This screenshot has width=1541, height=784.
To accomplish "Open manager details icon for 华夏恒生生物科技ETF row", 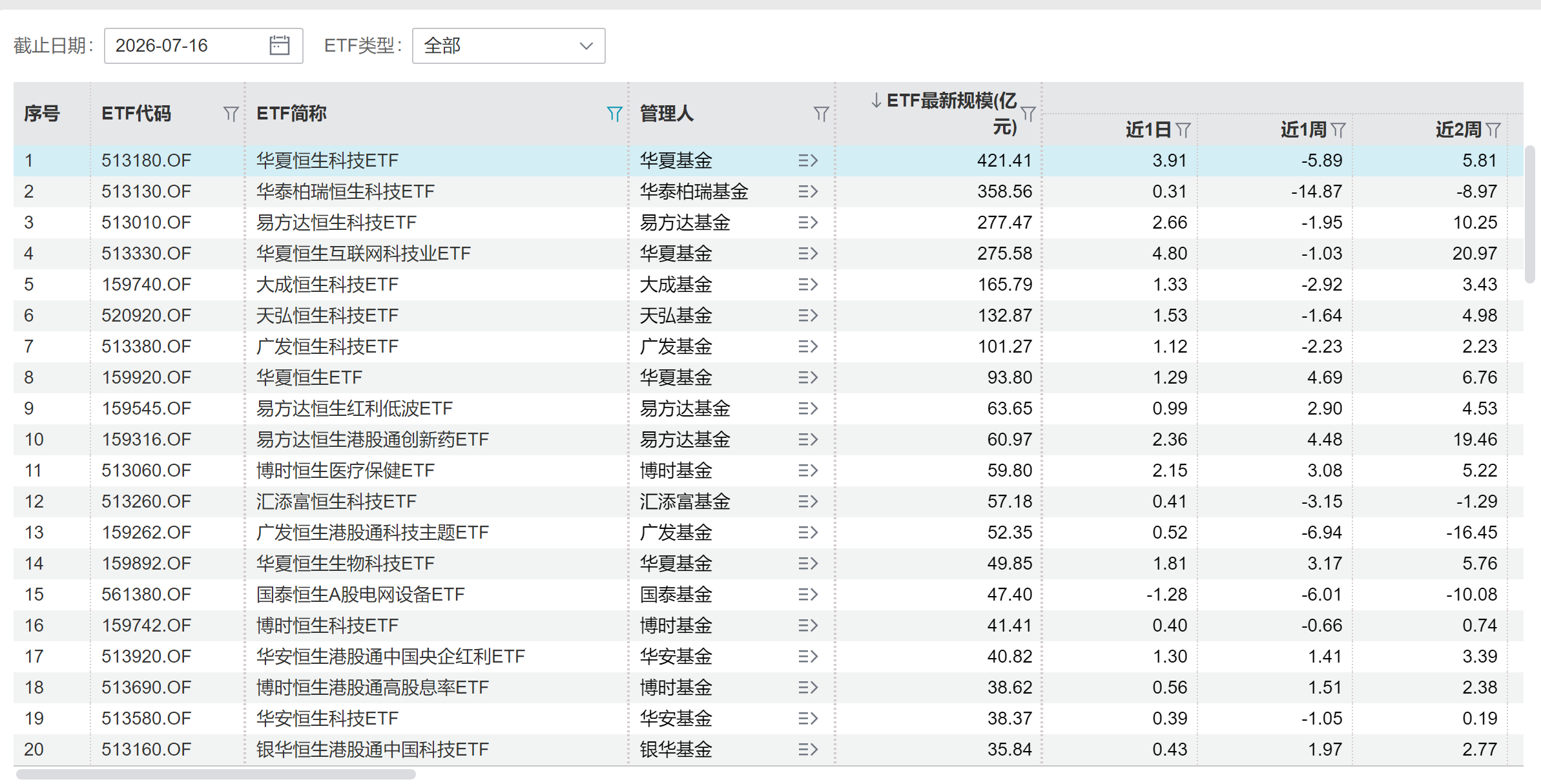I will coord(808,563).
